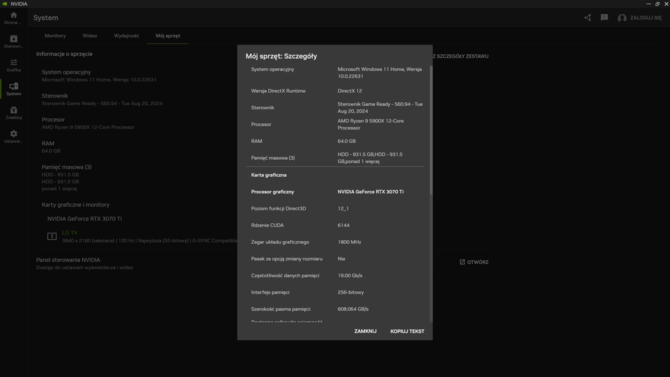Click the LG TV monitor icon

52,236
